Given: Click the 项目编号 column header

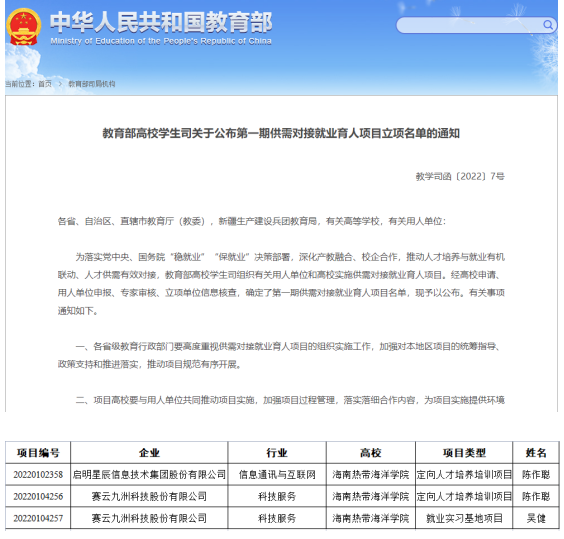Looking at the screenshot, I should 38,453.
